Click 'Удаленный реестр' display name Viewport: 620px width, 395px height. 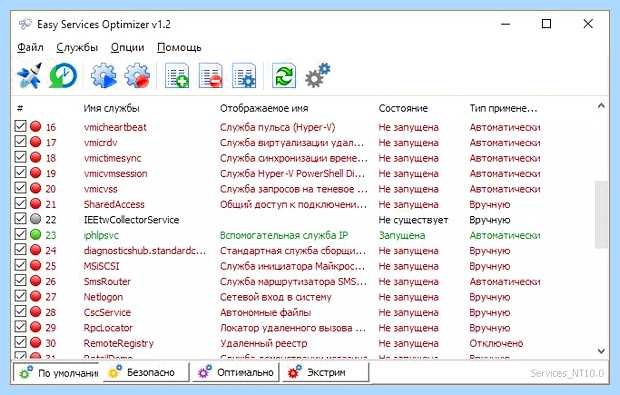pos(263,343)
